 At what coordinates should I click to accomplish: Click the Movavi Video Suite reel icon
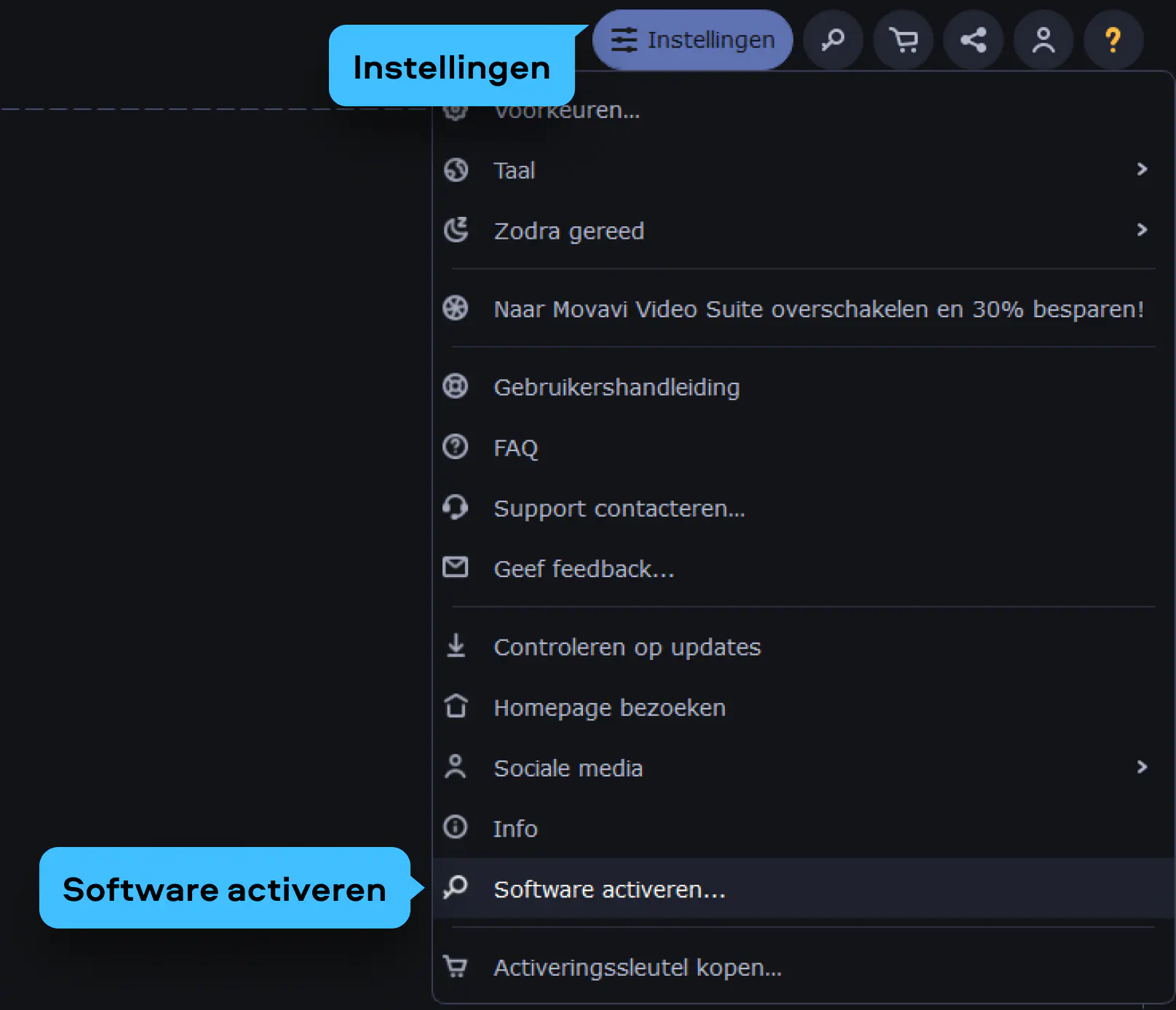click(456, 308)
